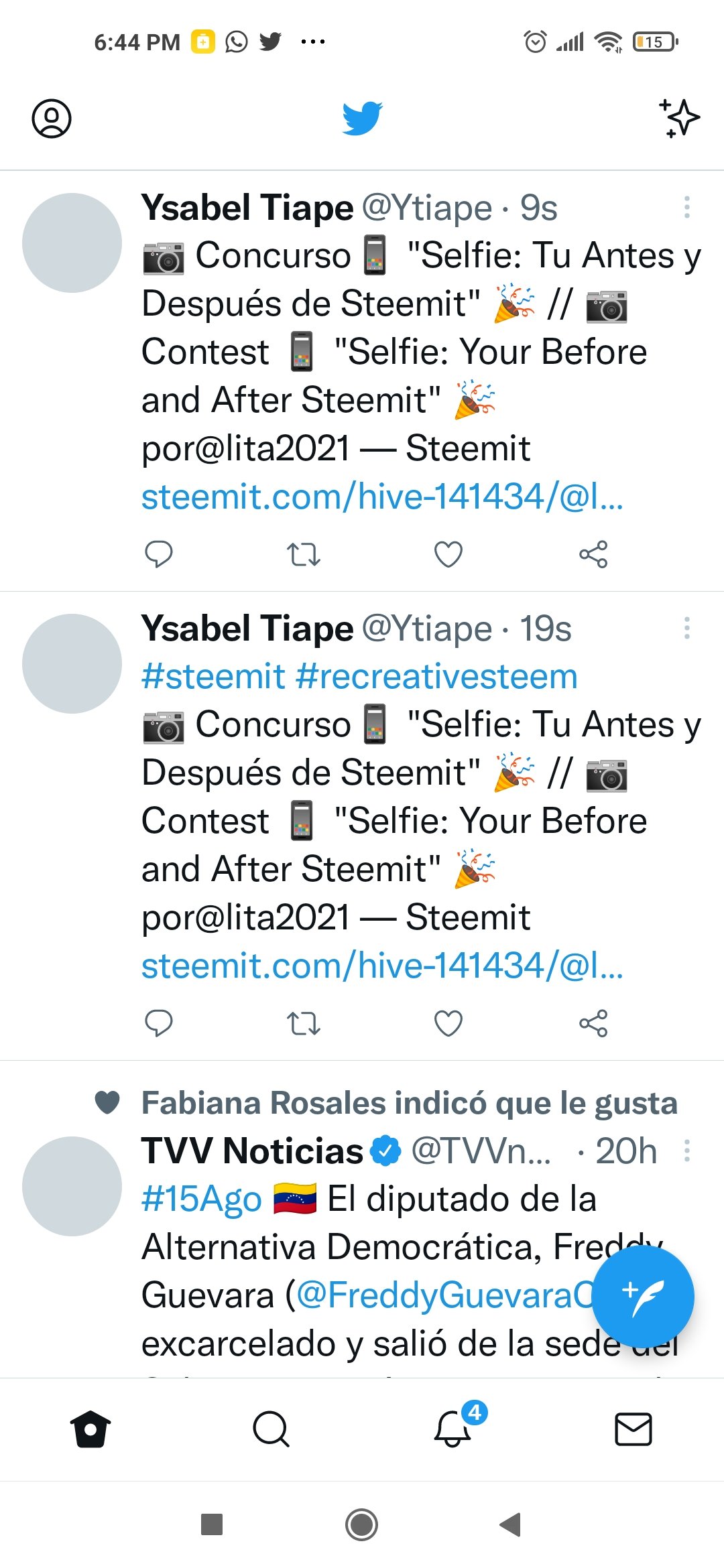Share the 19s Ysabel Tiape tweet

click(593, 1023)
